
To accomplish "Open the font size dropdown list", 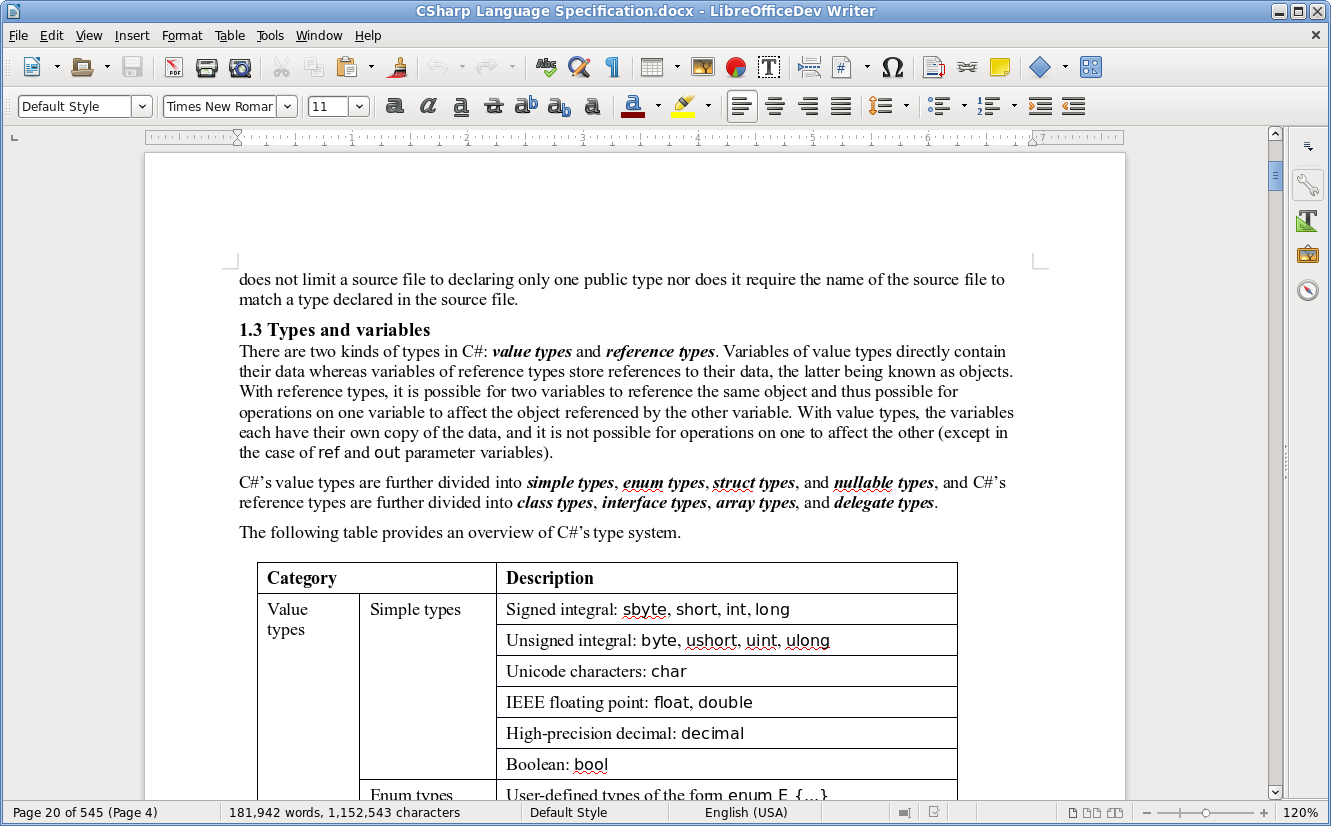I will [x=359, y=107].
